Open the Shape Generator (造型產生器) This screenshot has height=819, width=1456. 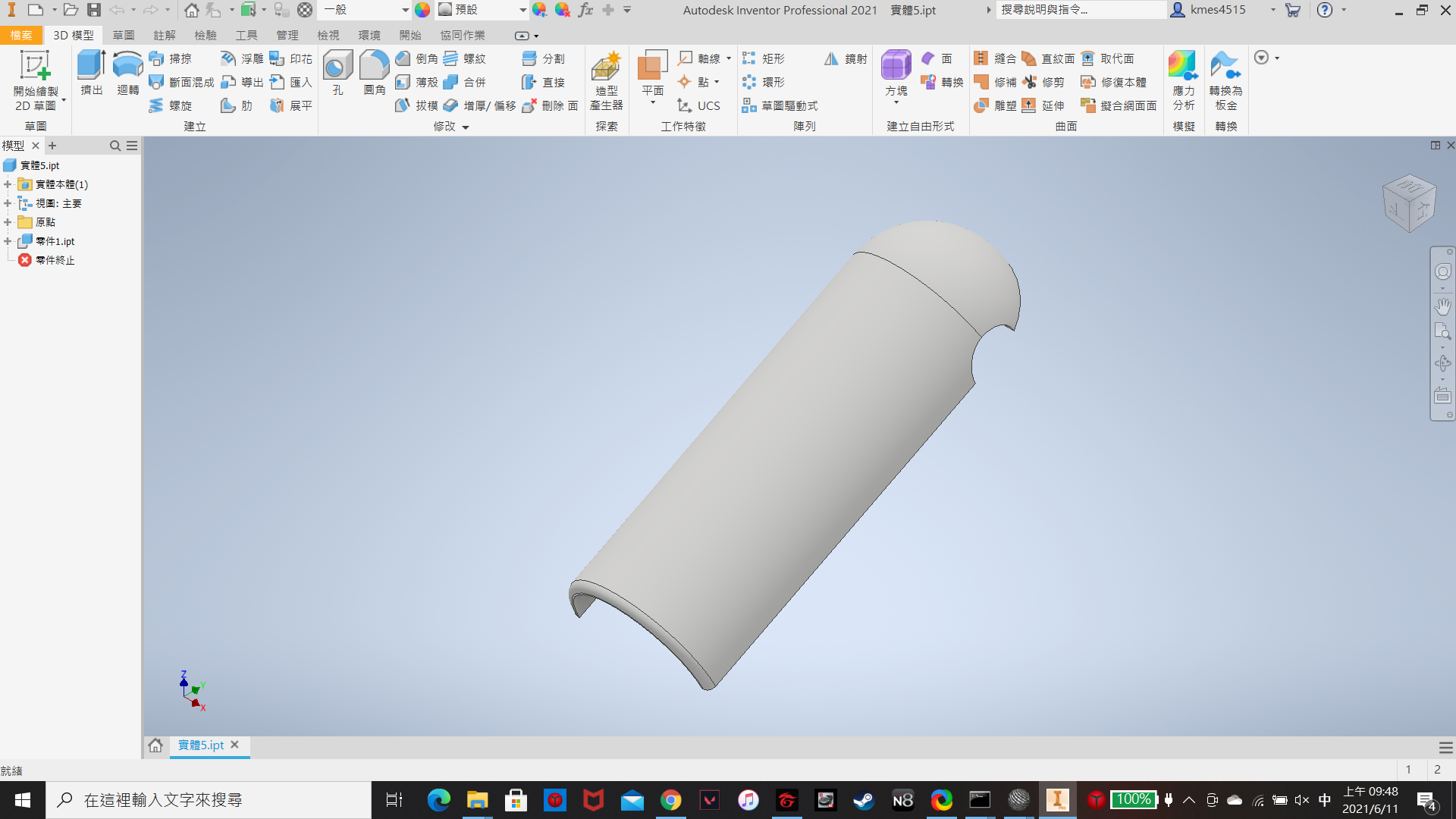(x=606, y=80)
